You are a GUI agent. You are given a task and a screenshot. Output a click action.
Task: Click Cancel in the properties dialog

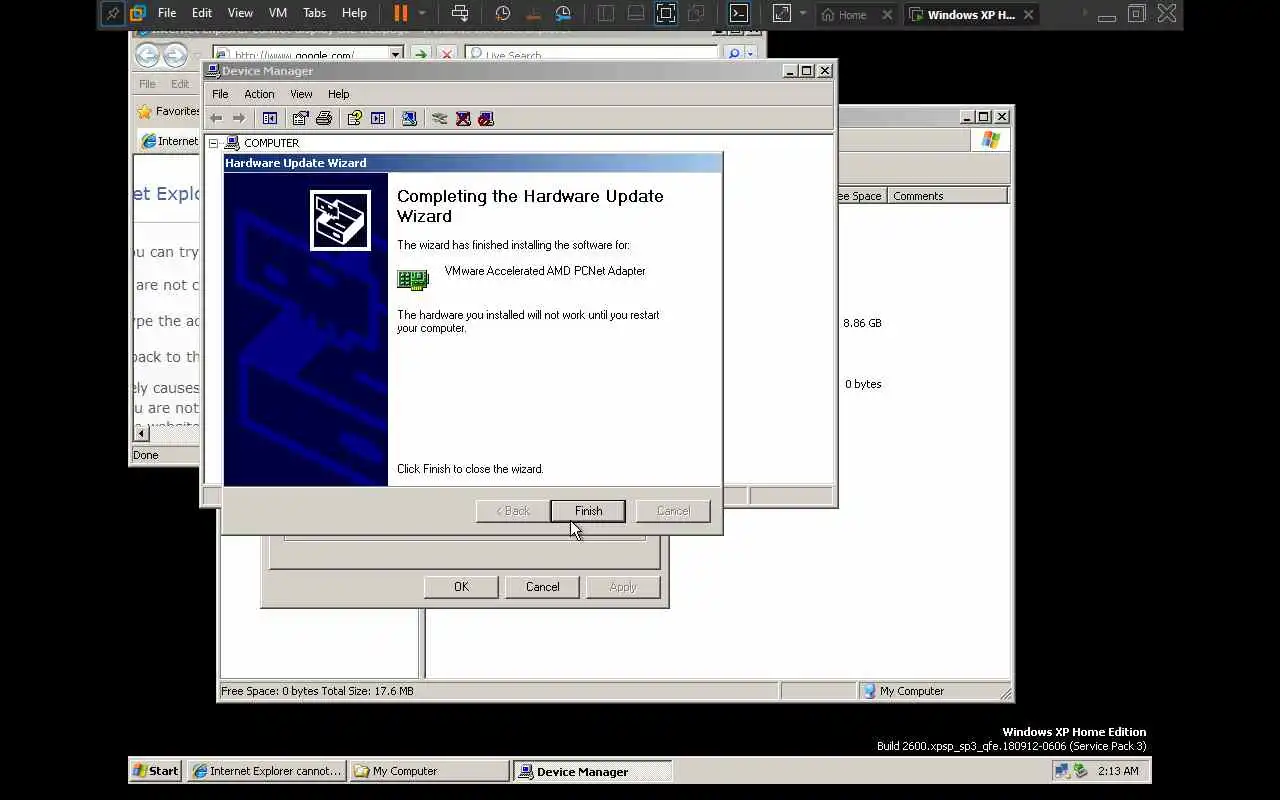(x=543, y=587)
